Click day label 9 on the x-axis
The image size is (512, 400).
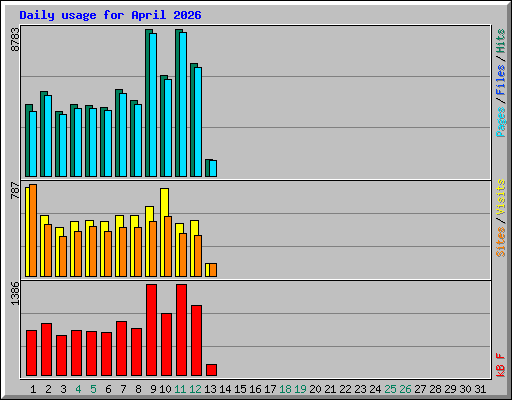[153, 389]
